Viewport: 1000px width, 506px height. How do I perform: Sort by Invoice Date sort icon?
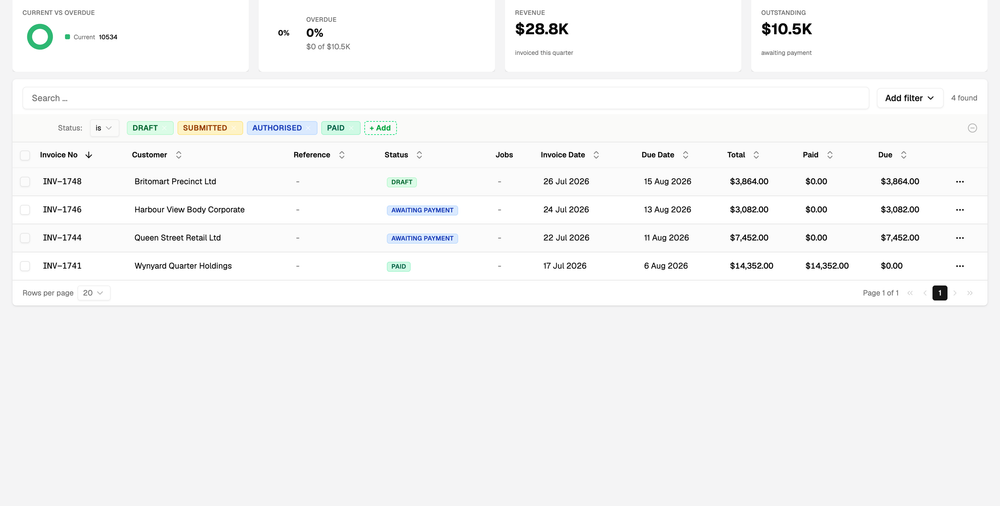(x=596, y=155)
